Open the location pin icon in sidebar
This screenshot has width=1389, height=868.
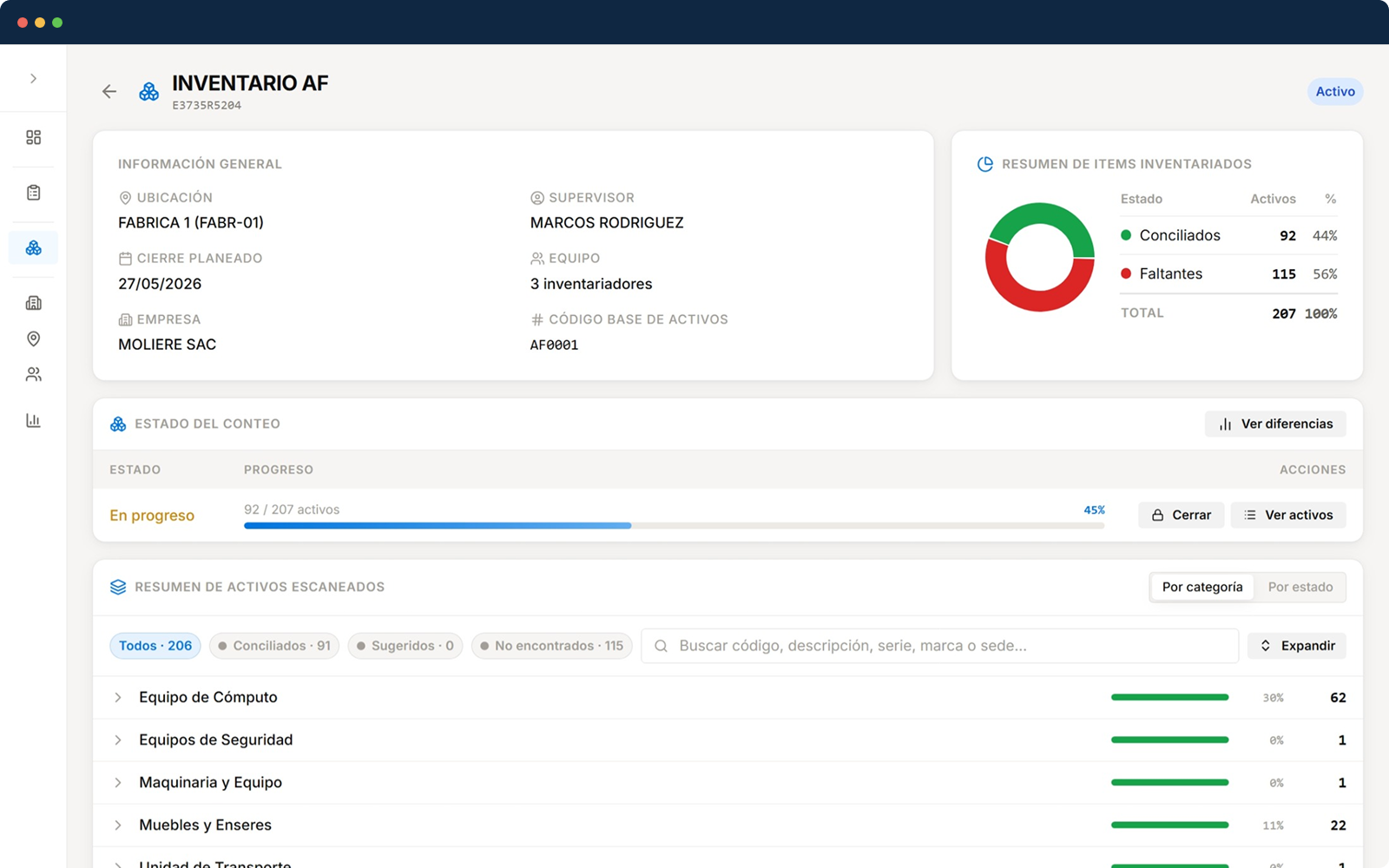(x=33, y=339)
